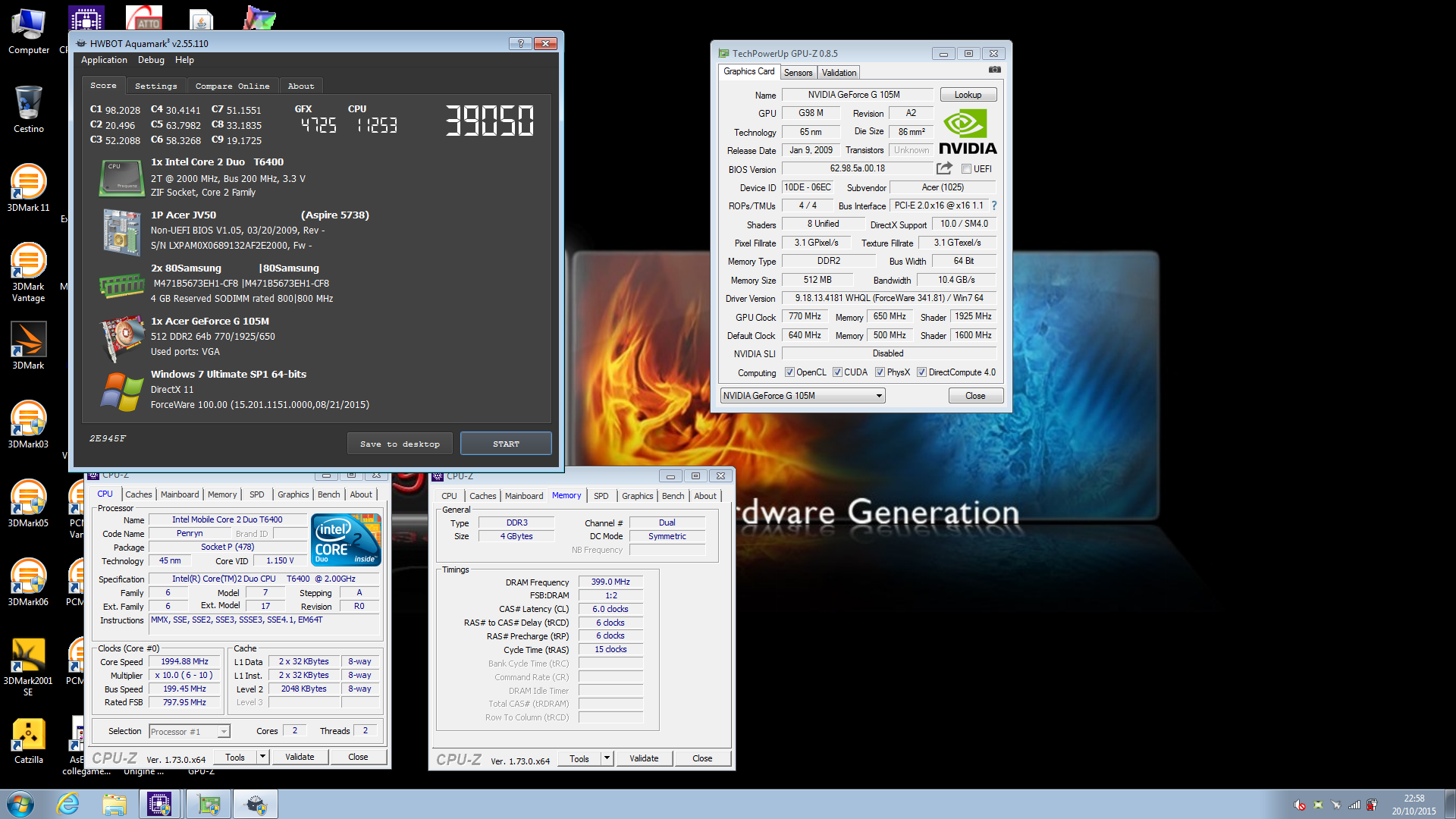Switch to the About tab in Aquamark
1456x819 pixels.
pyautogui.click(x=301, y=86)
